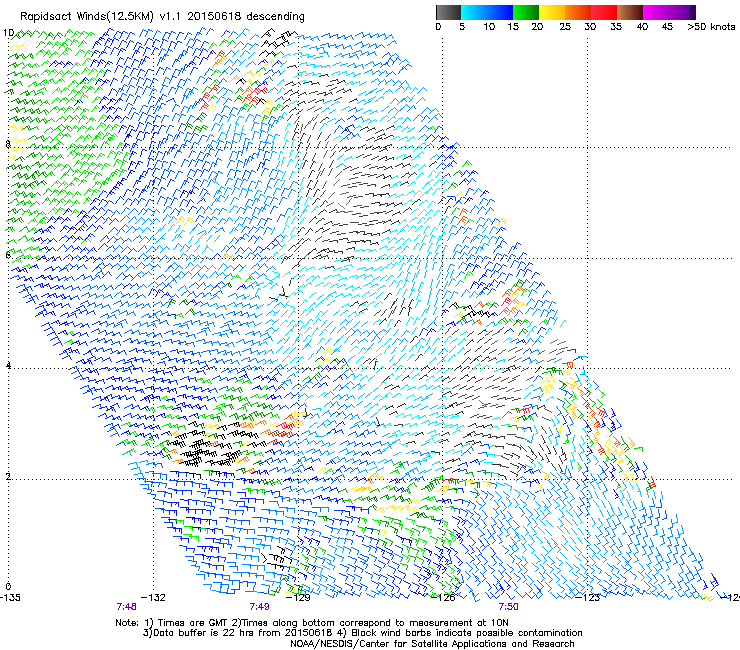Click the '10' legend tick label
This screenshot has height=650, width=740.
coord(489,27)
